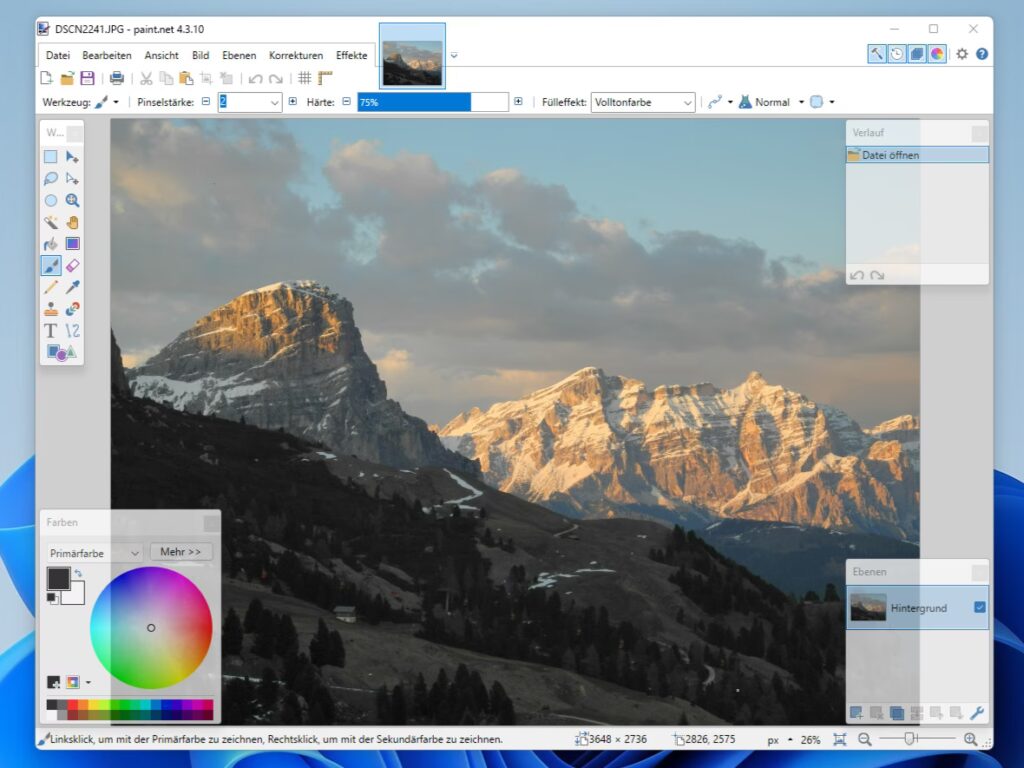Uncheck the Hintergrund layer visibility checkbox
Viewport: 1024px width, 768px height.
coord(979,607)
